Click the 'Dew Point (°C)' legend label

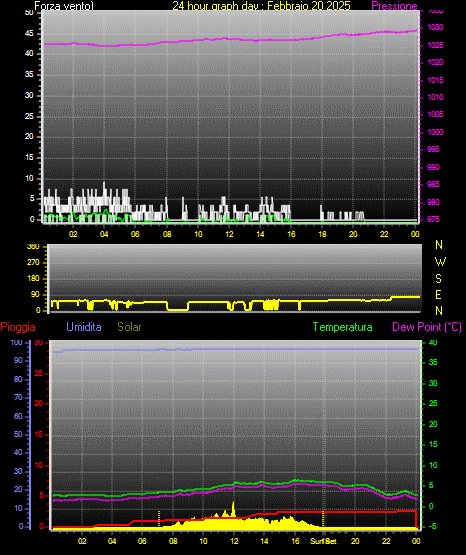[x=427, y=327]
